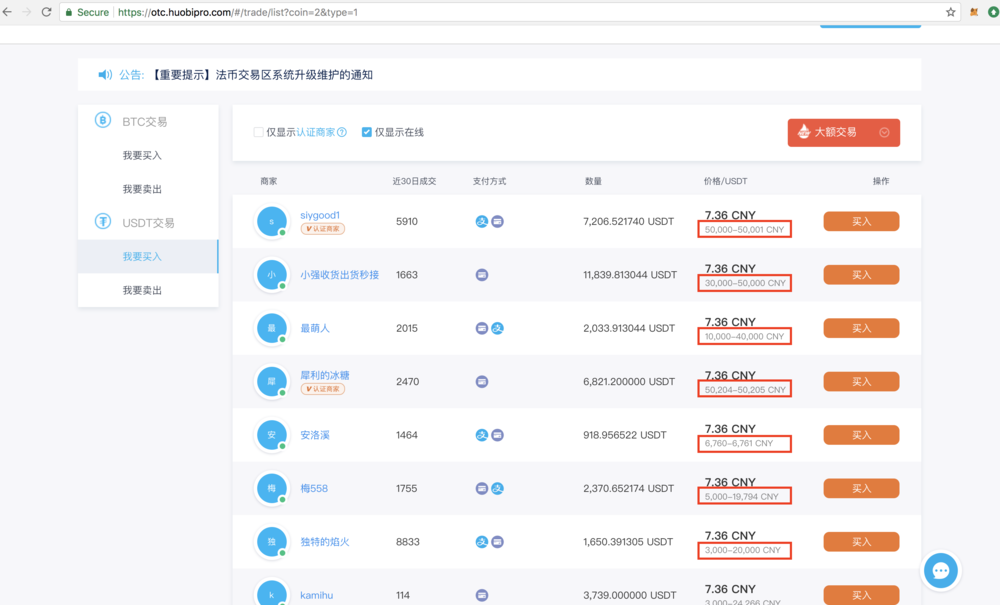Viewport: 1000px width, 605px height.
Task: Select the Bitcoin icon next to BTC交易
Action: pos(101,120)
